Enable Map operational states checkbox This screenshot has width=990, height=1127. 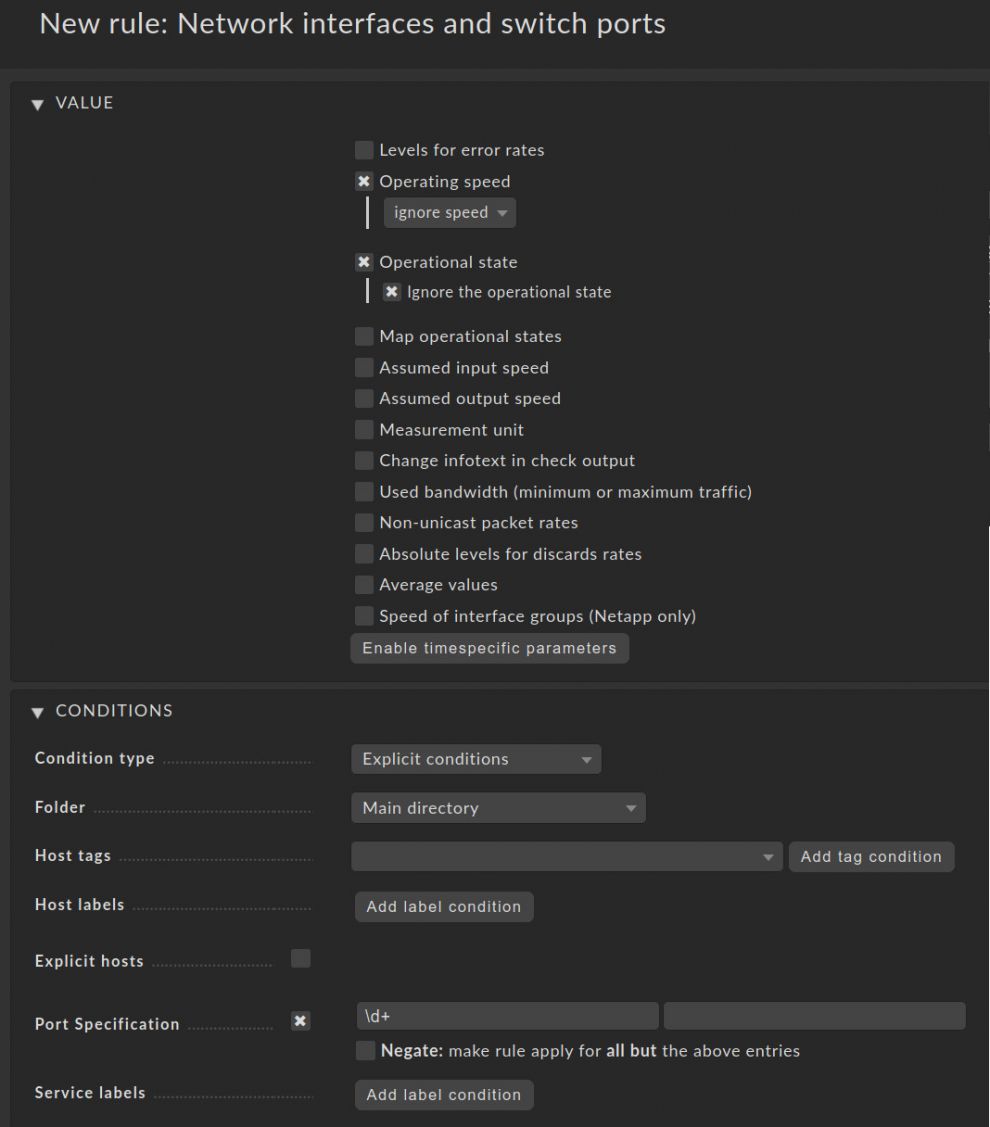pos(364,336)
